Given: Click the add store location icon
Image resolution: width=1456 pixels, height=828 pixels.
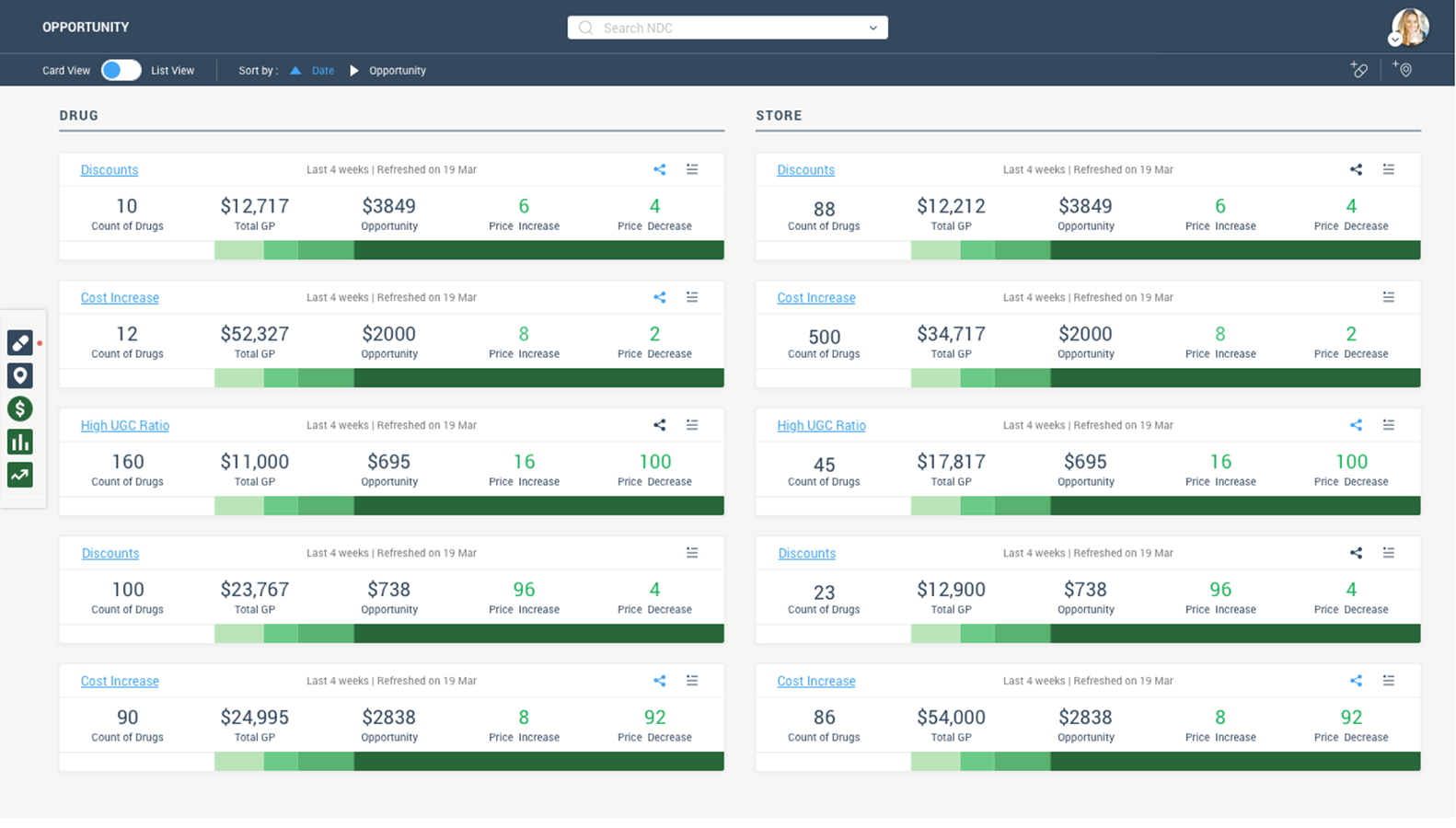Looking at the screenshot, I should pos(1403,70).
